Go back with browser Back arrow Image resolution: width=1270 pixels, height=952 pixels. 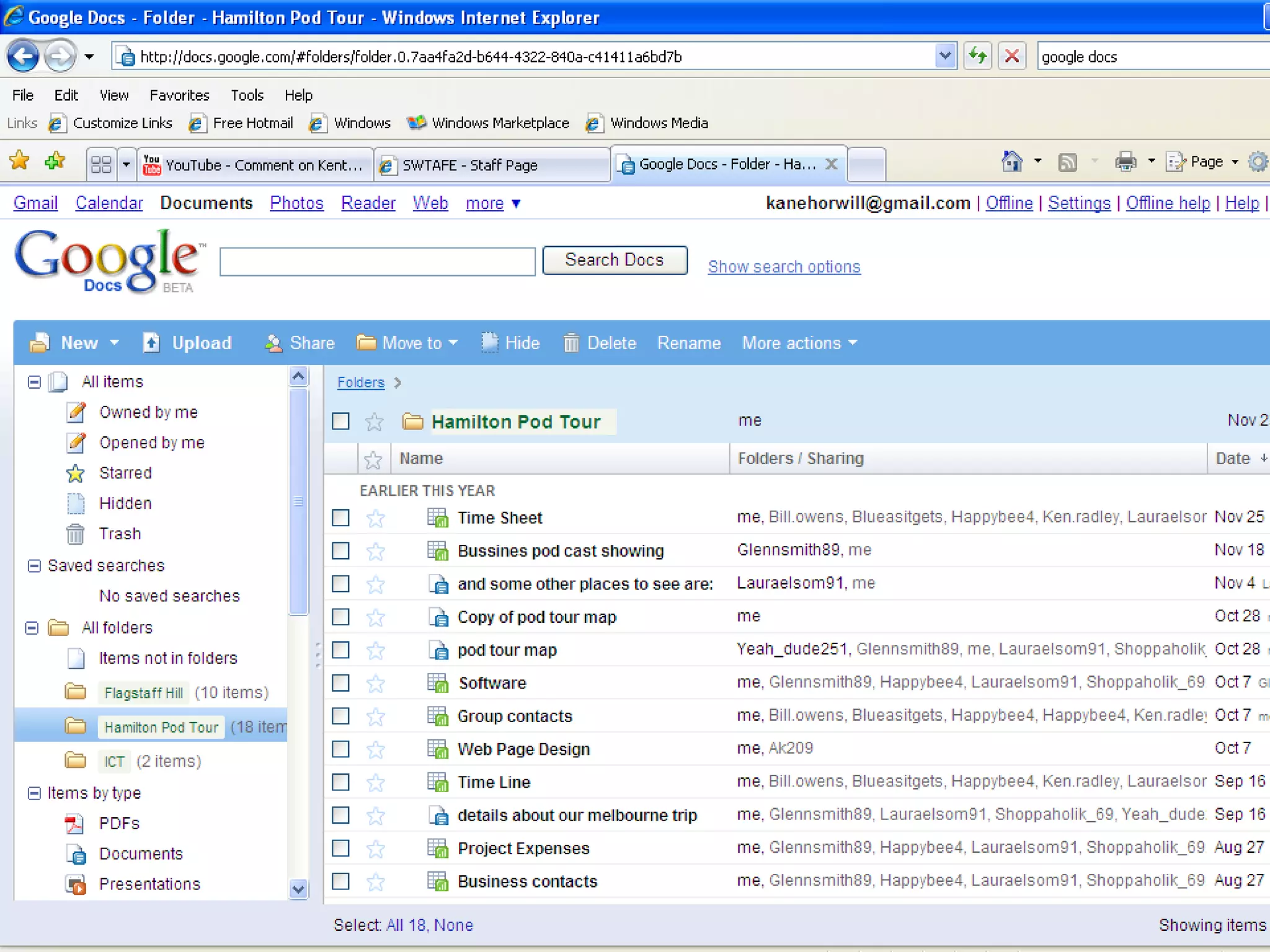click(x=23, y=56)
